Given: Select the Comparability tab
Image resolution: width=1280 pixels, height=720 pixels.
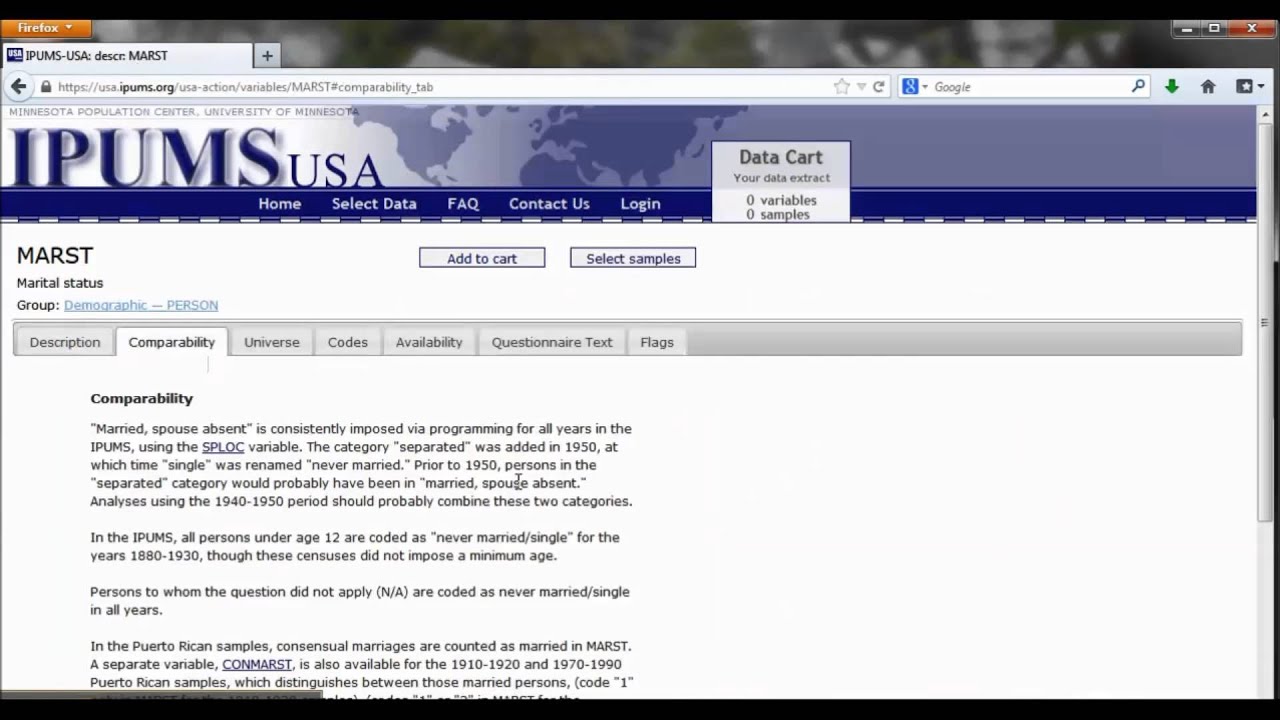Looking at the screenshot, I should [x=172, y=342].
